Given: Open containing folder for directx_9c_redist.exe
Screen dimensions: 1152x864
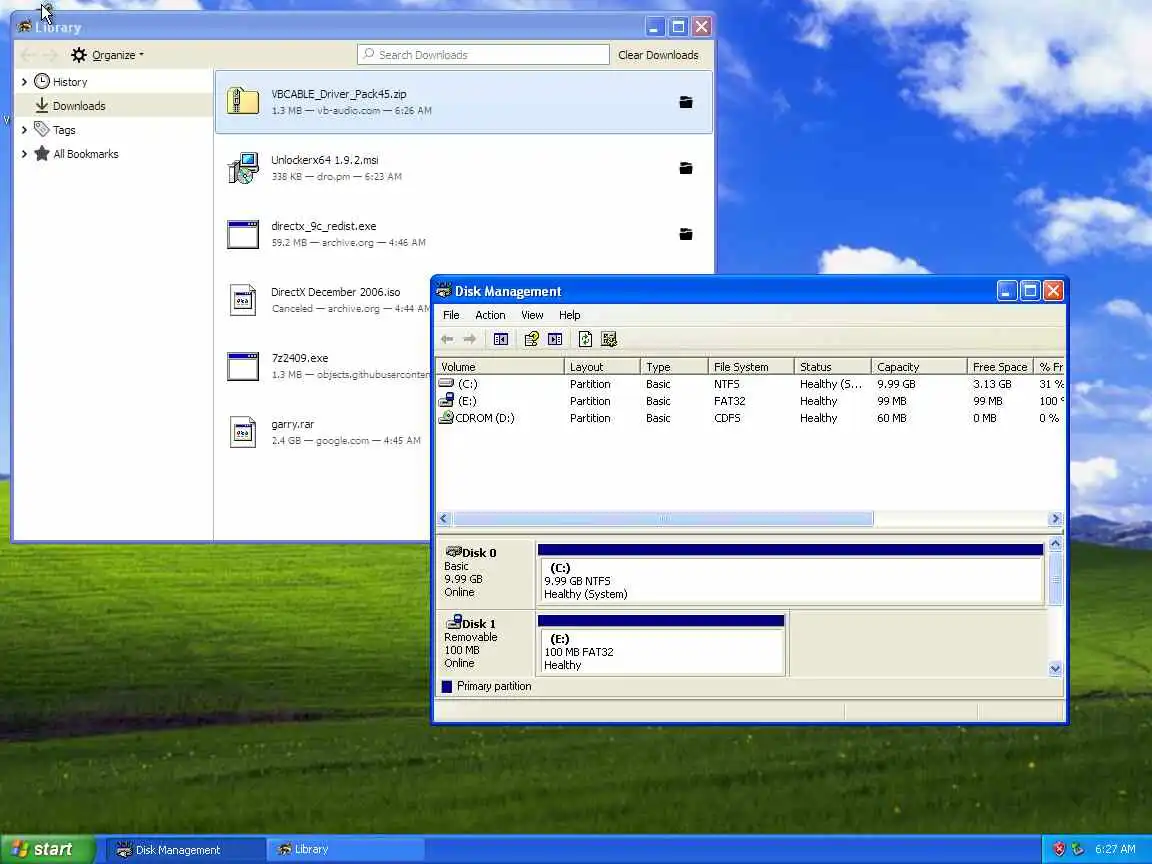Looking at the screenshot, I should tap(685, 234).
